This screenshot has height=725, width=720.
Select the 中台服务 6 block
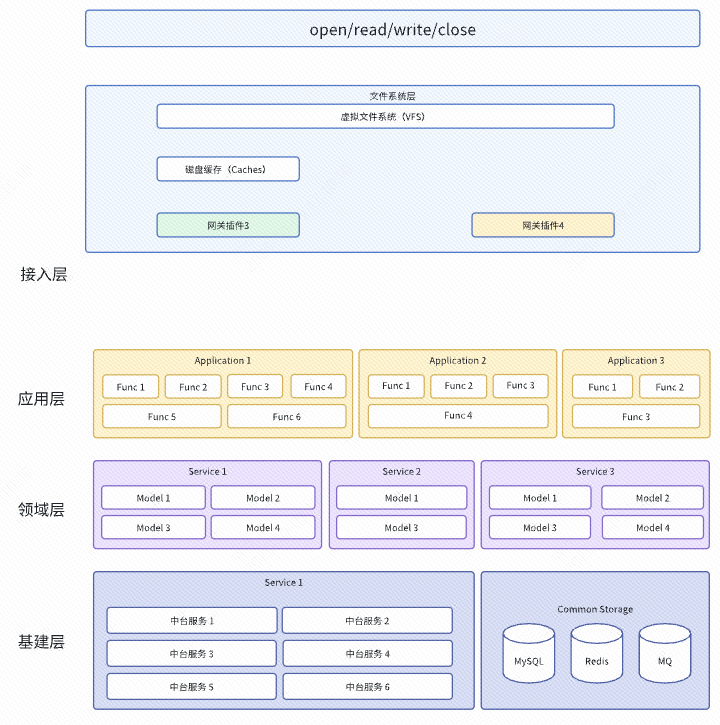pyautogui.click(x=367, y=687)
